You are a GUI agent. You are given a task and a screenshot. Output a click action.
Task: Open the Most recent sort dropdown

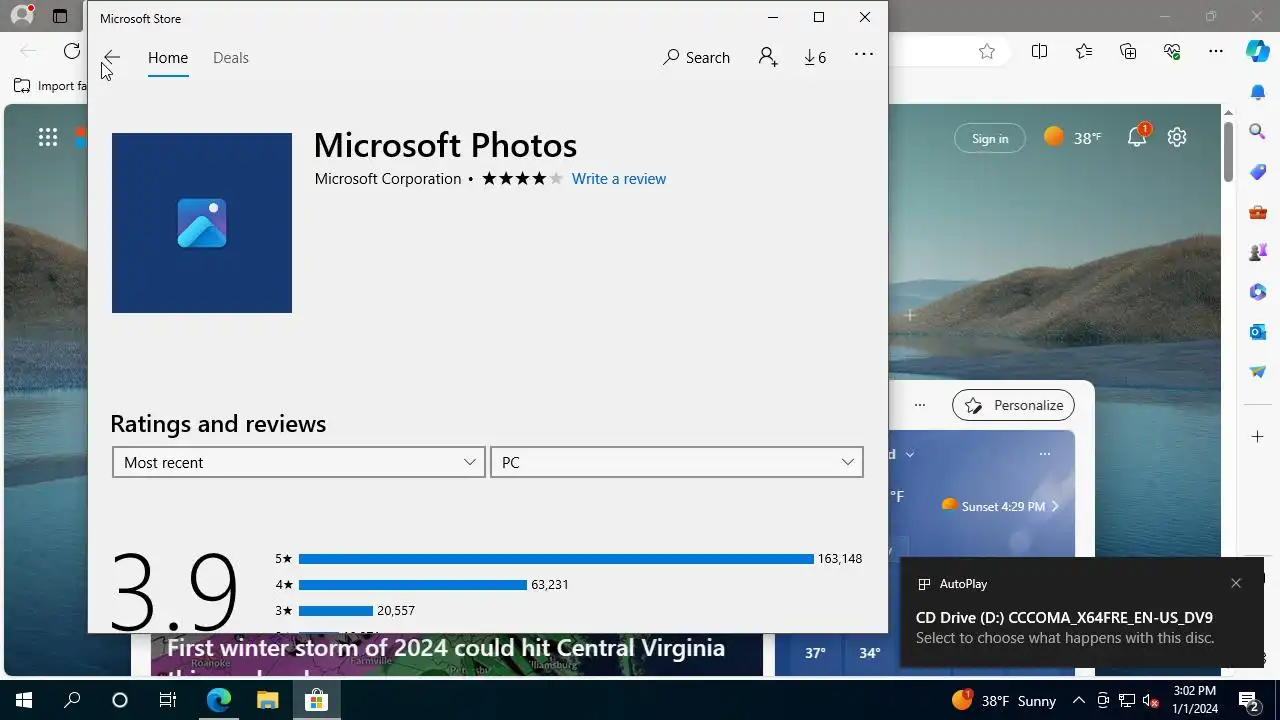tap(299, 462)
